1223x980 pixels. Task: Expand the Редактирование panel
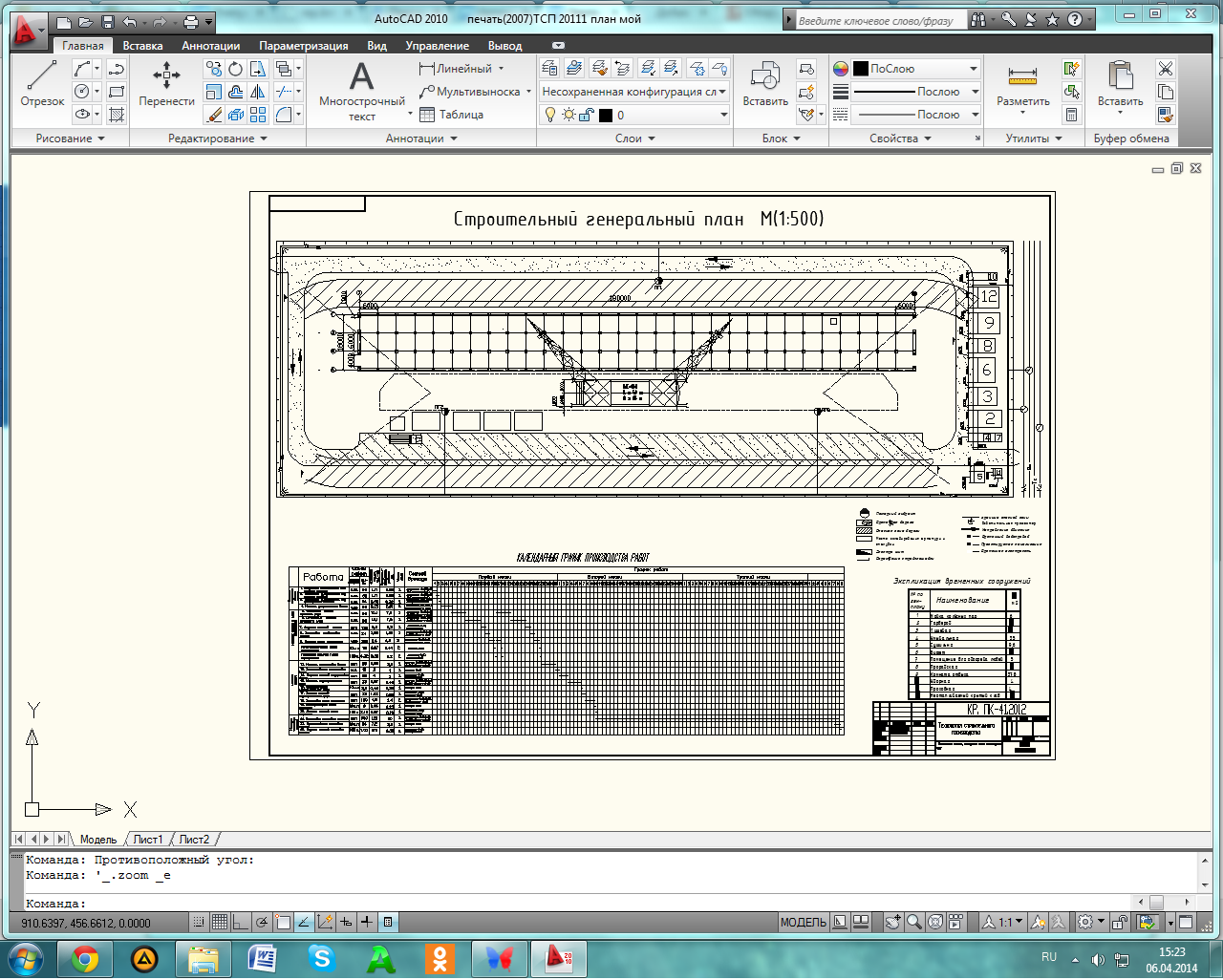point(218,138)
